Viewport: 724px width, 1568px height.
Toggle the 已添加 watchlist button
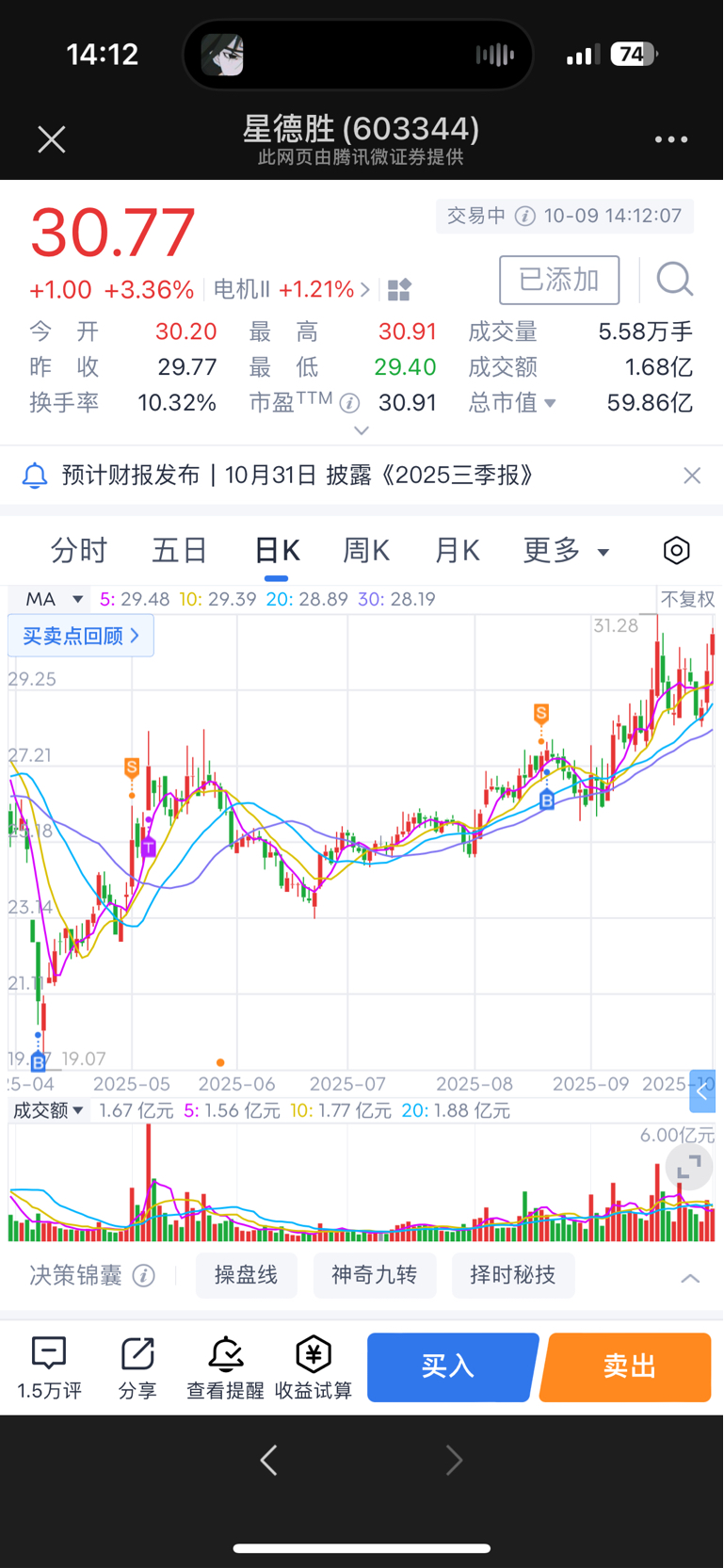[559, 280]
